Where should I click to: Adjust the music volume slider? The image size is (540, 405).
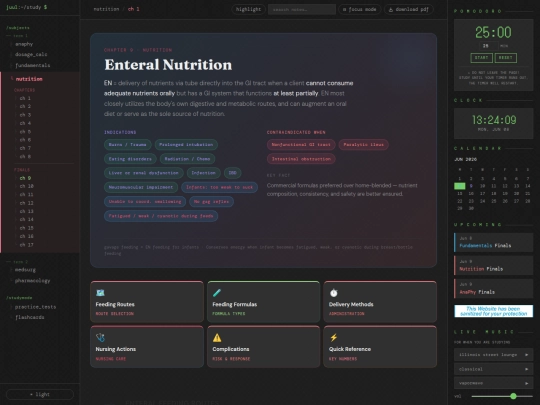tap(502, 396)
